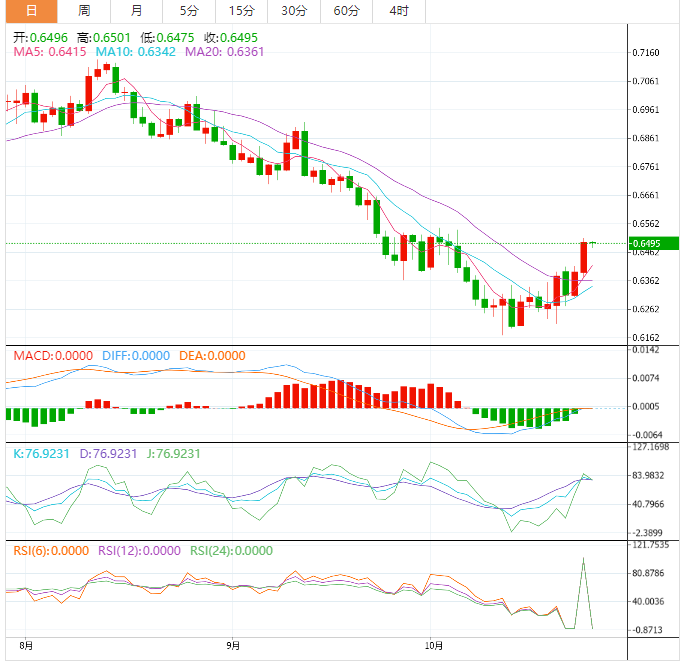Open the 30分 timeframe tab
685x668 pixels.
pos(294,11)
